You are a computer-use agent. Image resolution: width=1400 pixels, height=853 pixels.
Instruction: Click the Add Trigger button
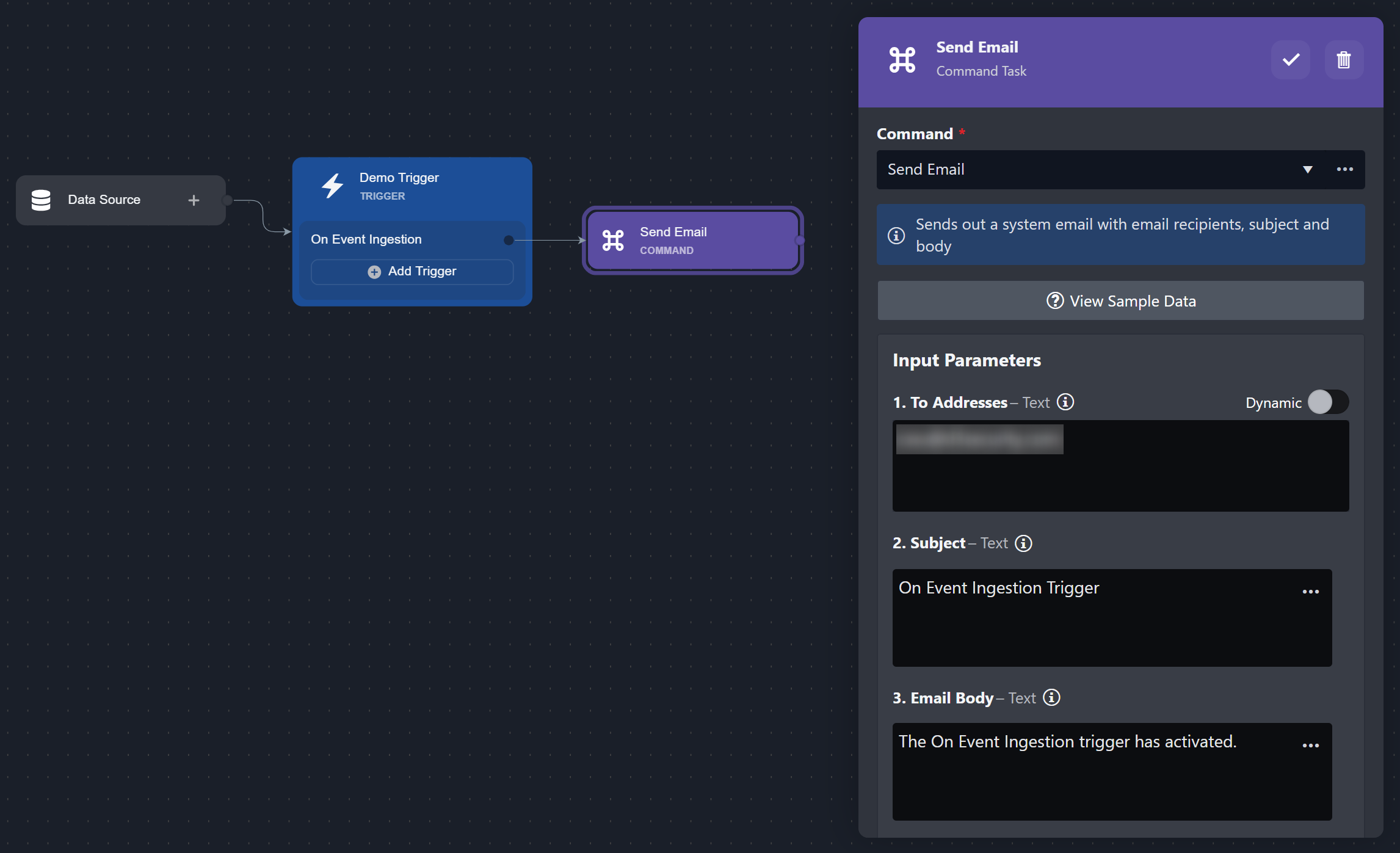(x=412, y=272)
